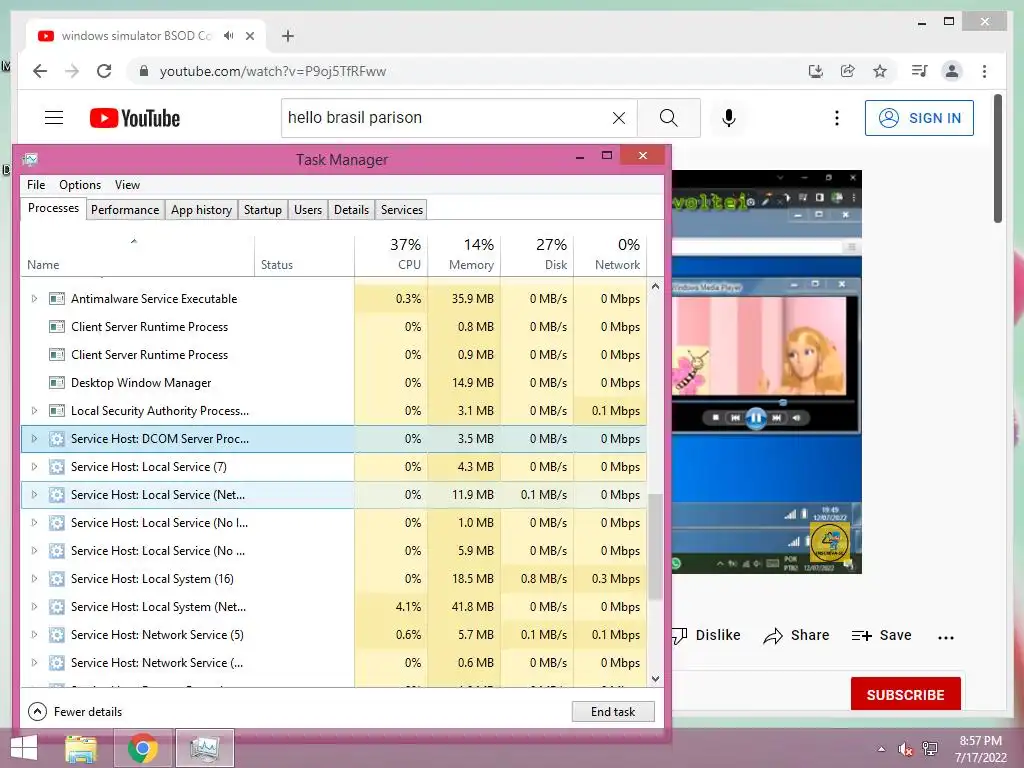Reload the YouTube page
Screen dimensions: 1024x768
(x=104, y=71)
